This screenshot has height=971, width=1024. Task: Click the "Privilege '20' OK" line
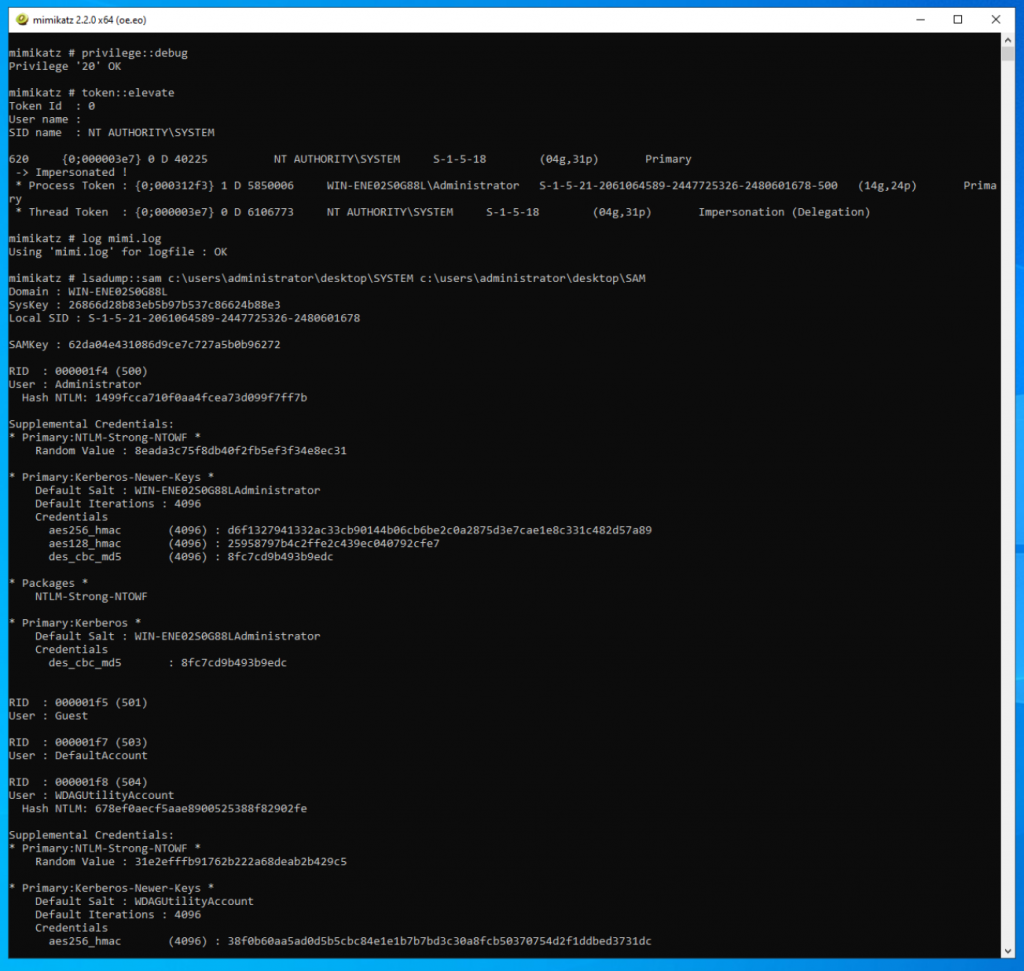(x=65, y=67)
